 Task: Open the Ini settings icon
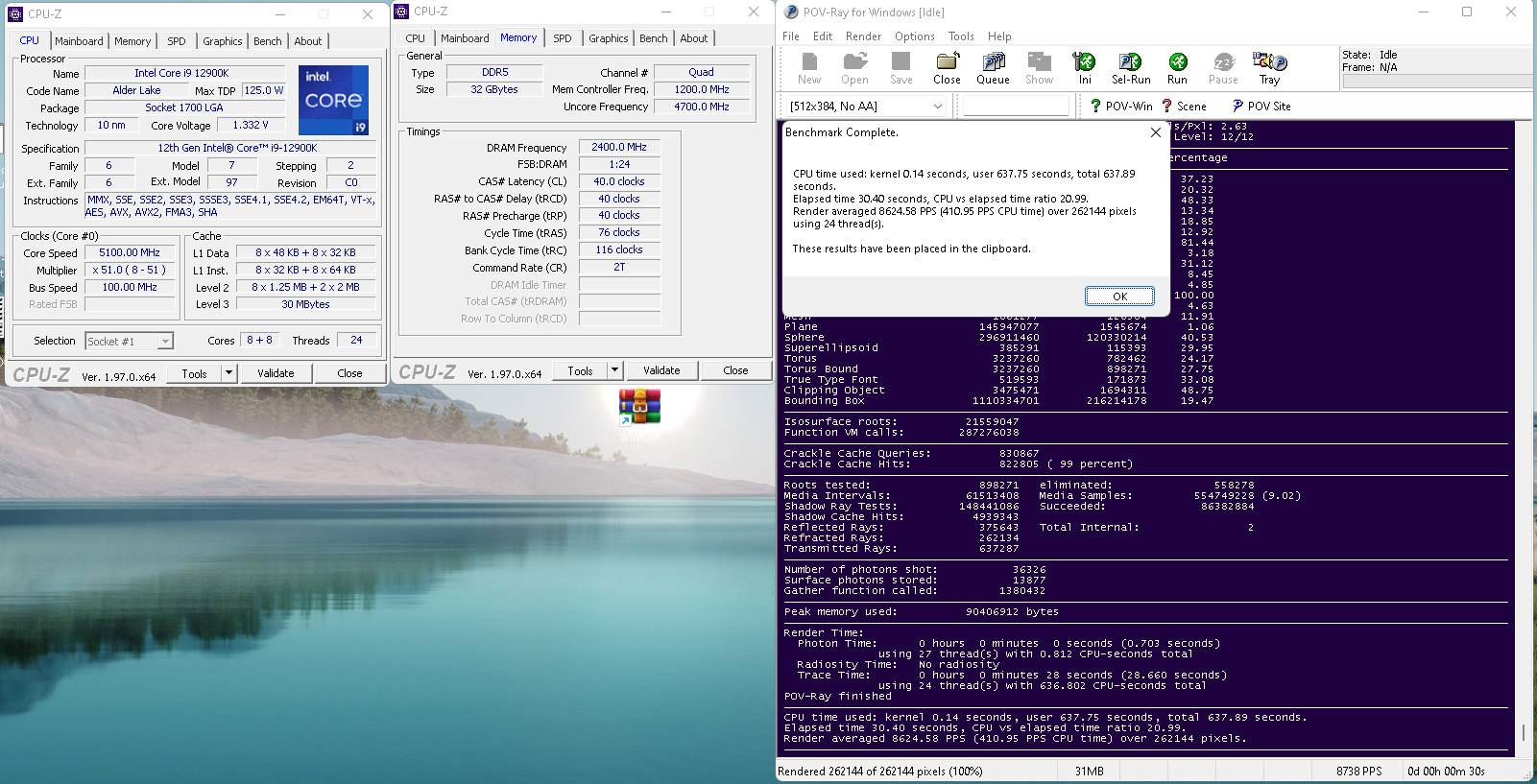coord(1085,62)
